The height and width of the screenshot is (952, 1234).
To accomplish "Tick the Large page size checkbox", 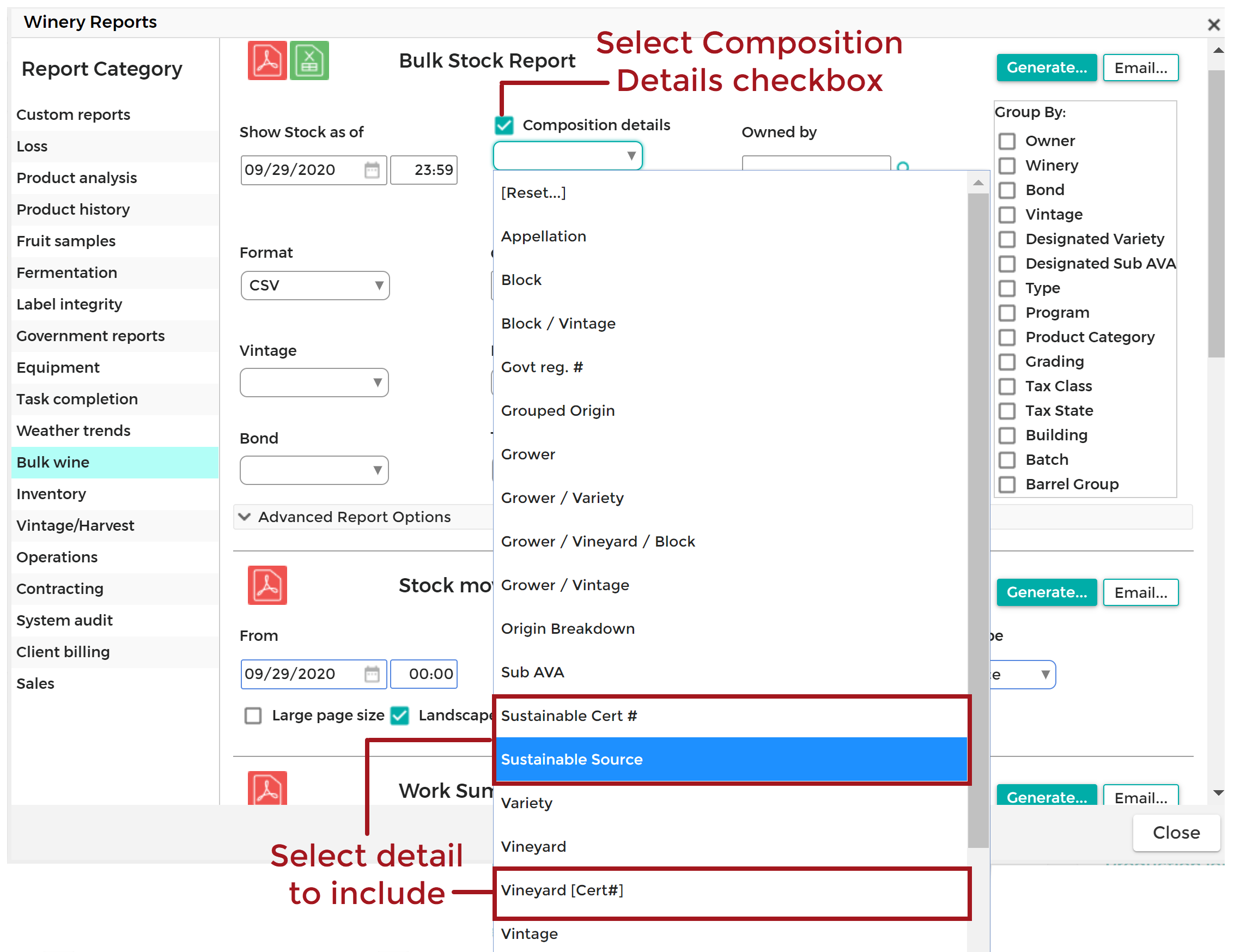I will pos(253,715).
